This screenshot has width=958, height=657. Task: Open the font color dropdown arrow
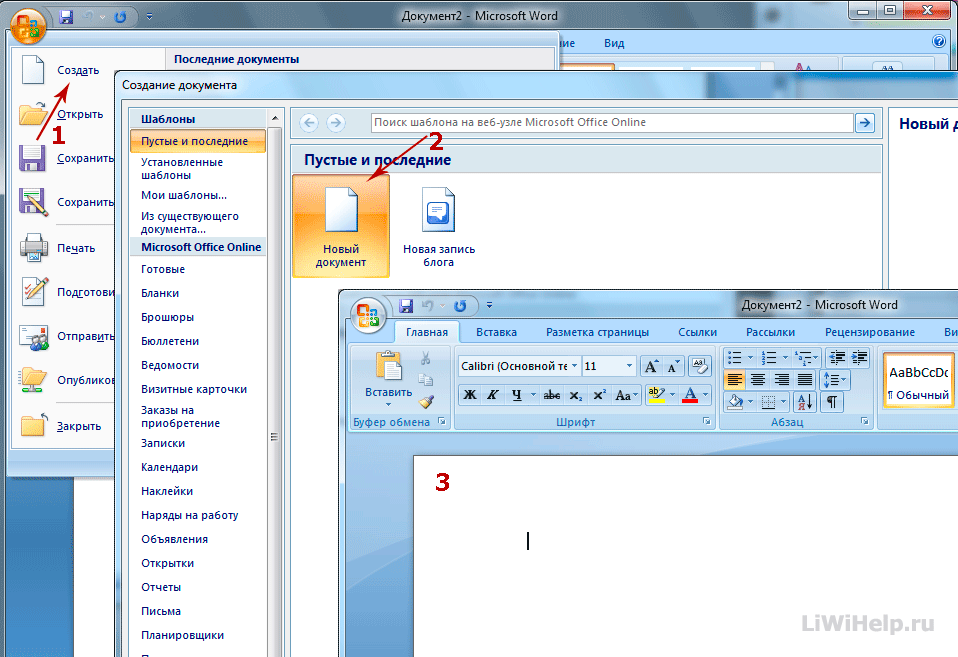[x=706, y=395]
